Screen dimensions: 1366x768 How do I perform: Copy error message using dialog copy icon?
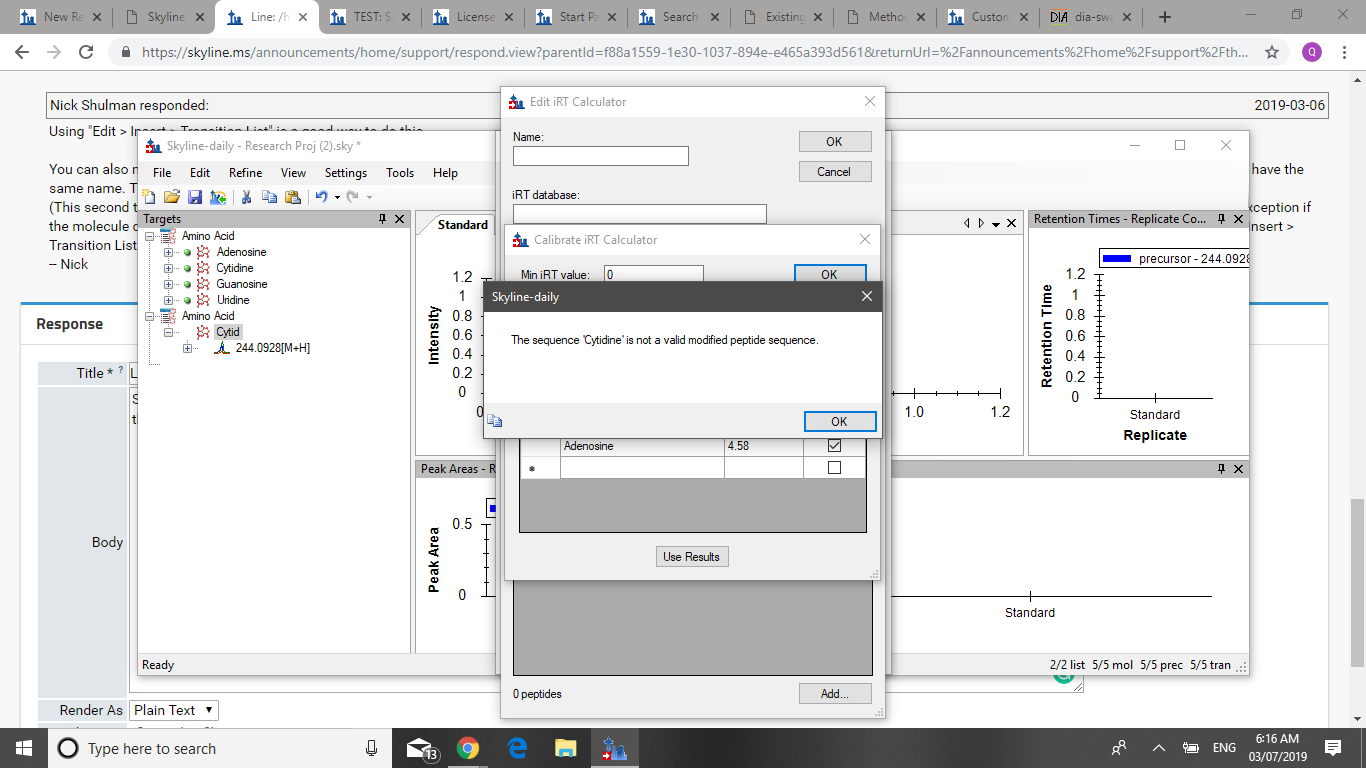coord(496,422)
